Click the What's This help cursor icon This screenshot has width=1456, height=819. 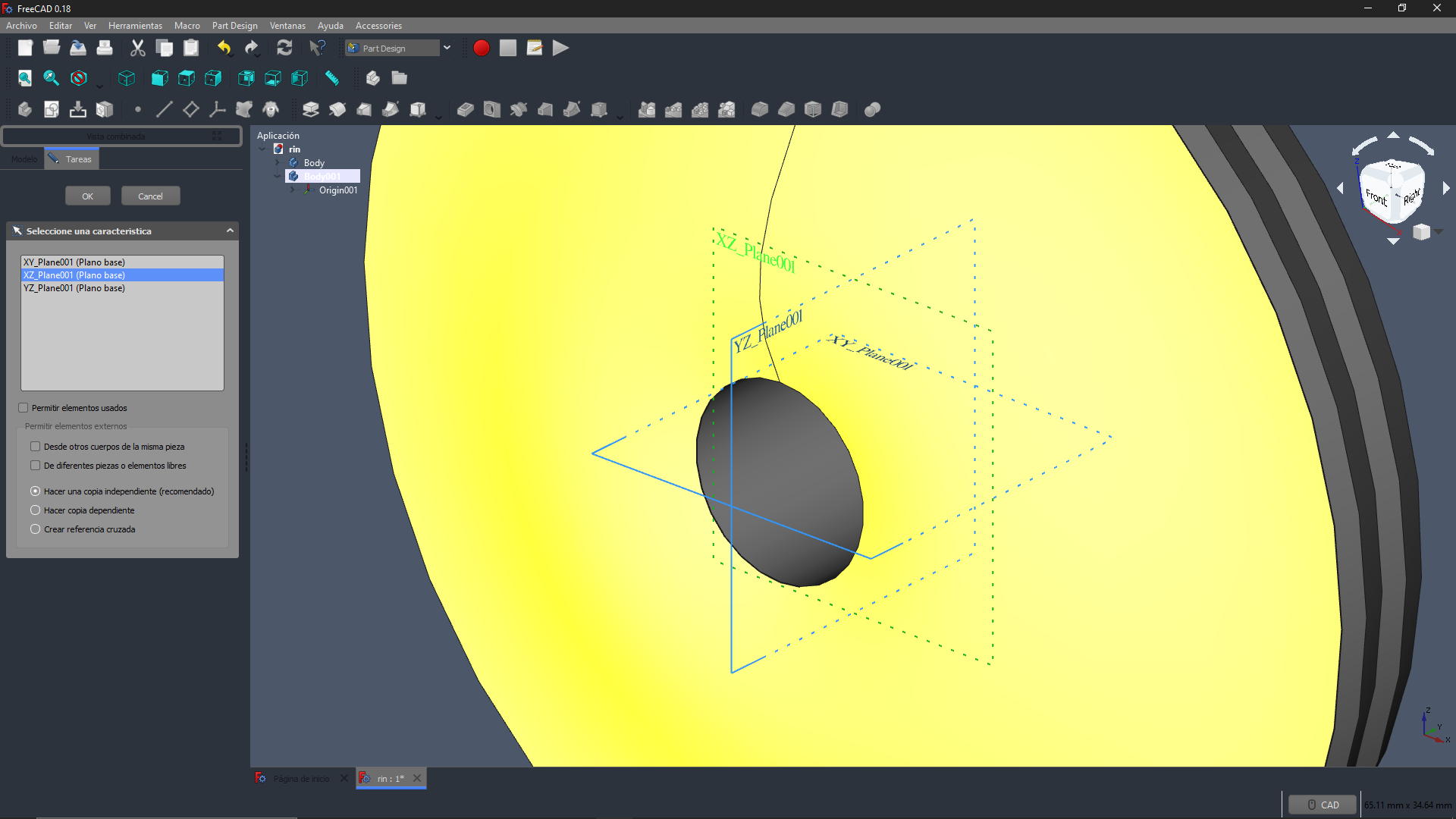[317, 48]
